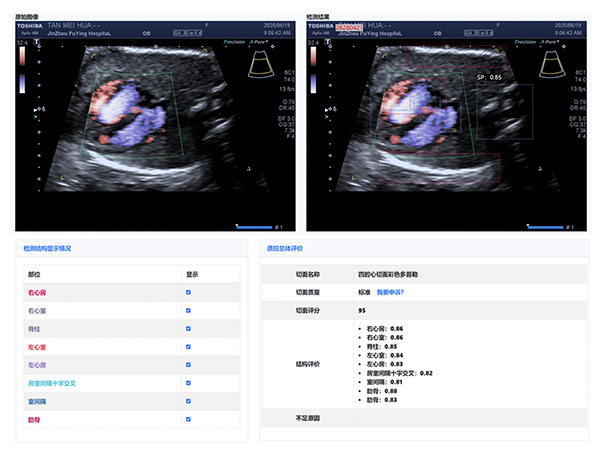Open the 检测结果 ultrasound image

[447, 125]
